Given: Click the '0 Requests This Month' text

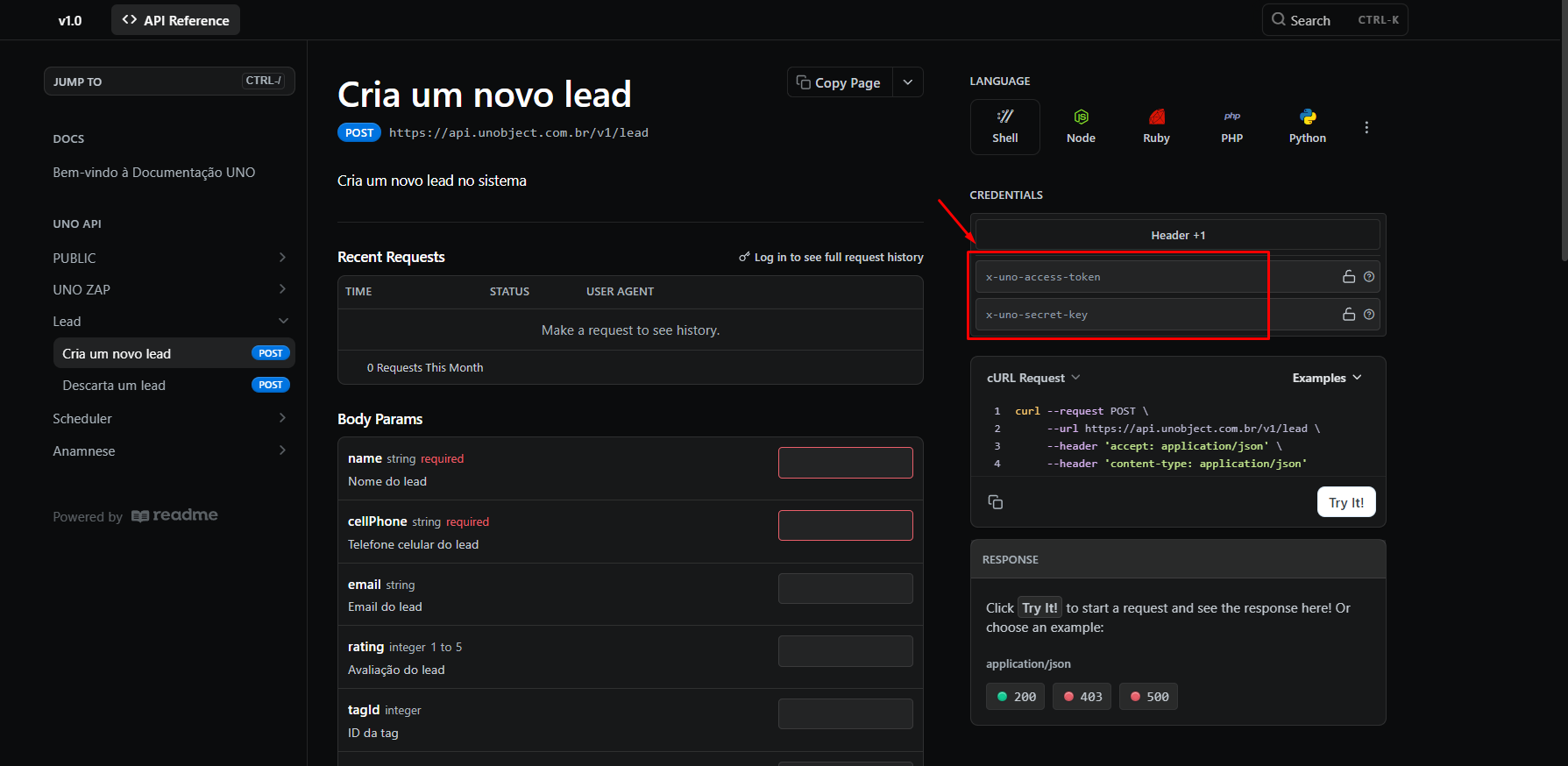Looking at the screenshot, I should 425,367.
